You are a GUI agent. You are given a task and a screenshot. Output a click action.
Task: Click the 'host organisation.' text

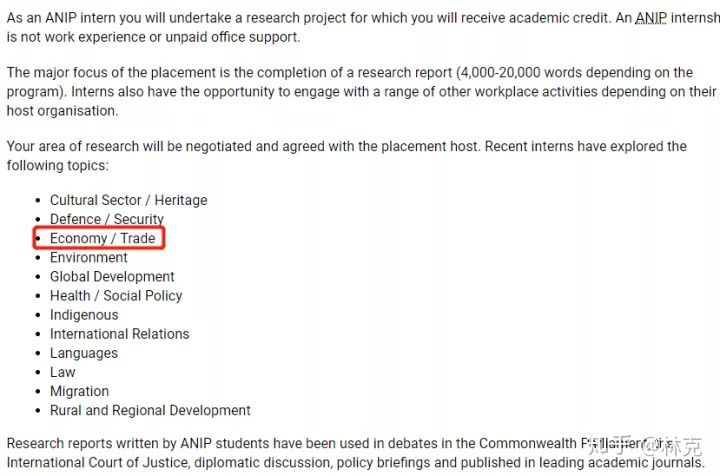pos(62,111)
